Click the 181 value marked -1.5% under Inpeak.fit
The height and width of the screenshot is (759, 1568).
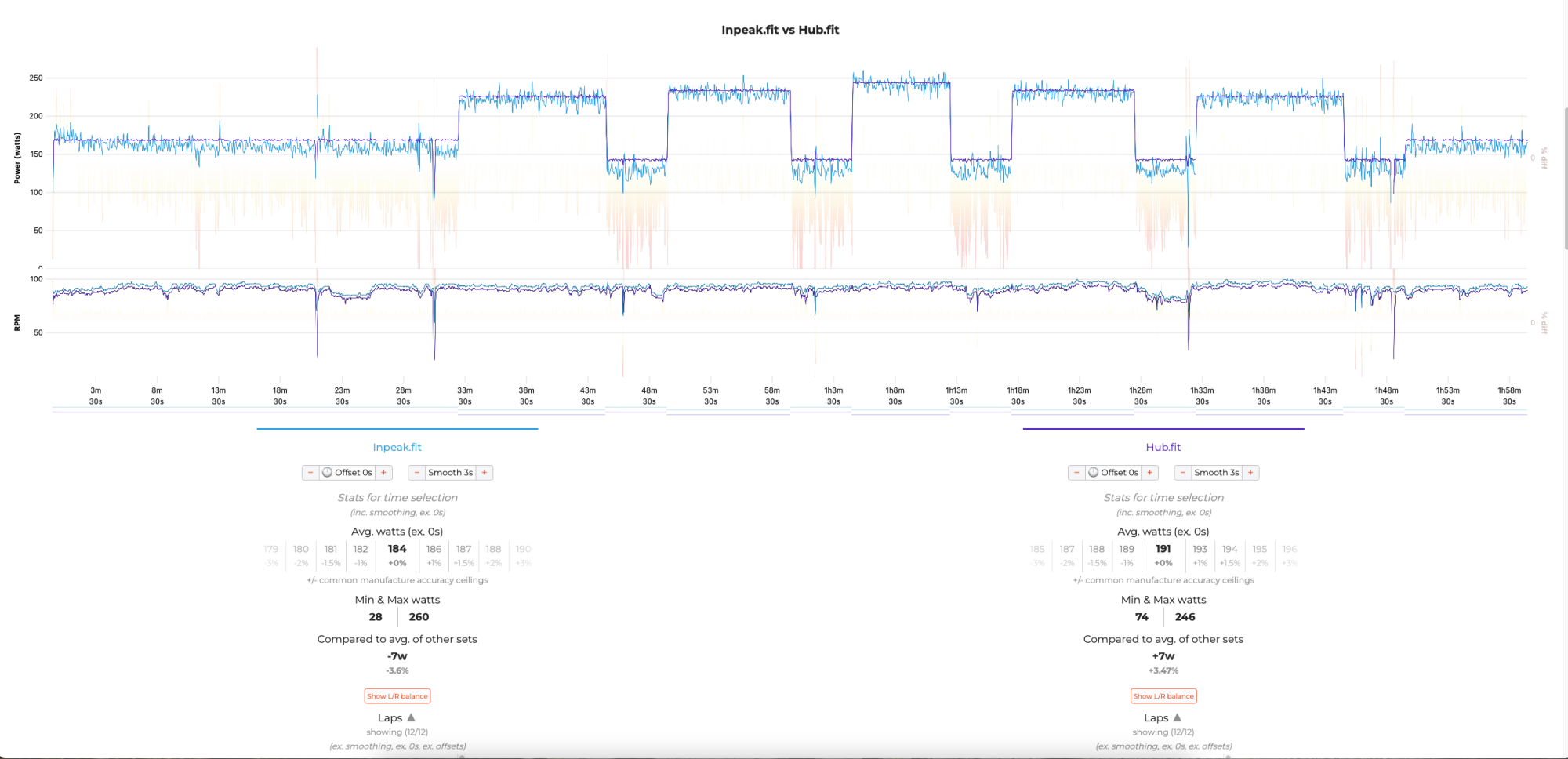pos(331,550)
